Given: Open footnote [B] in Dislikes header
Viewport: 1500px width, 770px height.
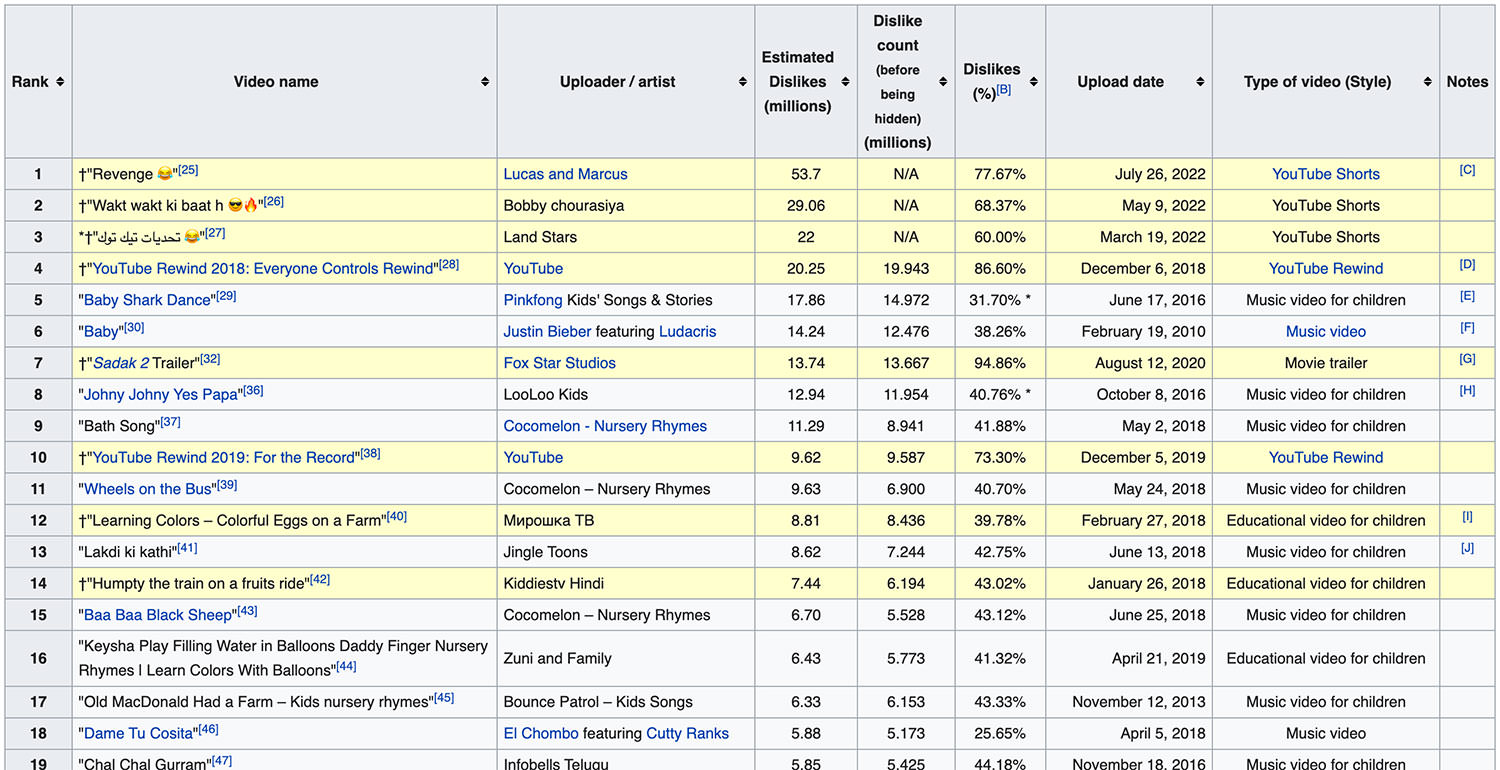Looking at the screenshot, I should [x=1004, y=90].
